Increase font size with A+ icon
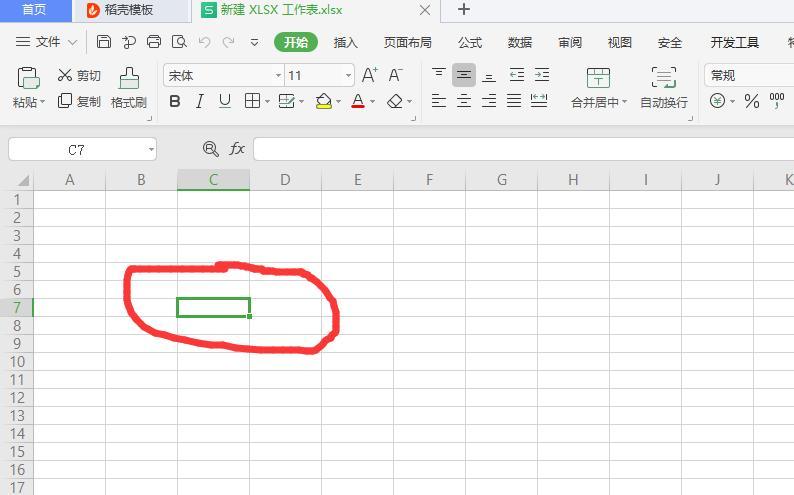The height and width of the screenshot is (495, 794). (x=370, y=75)
